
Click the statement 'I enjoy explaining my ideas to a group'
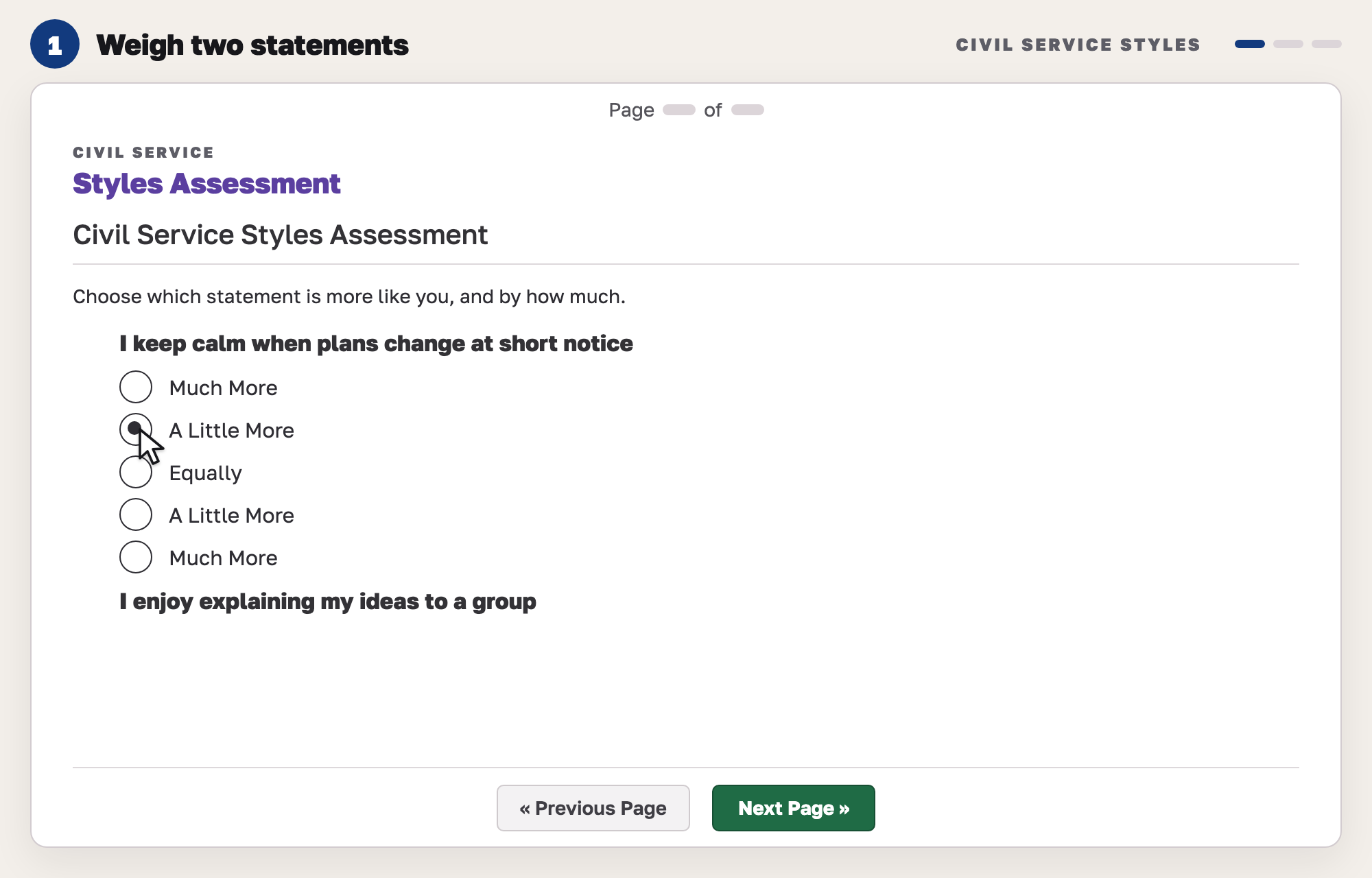click(328, 602)
